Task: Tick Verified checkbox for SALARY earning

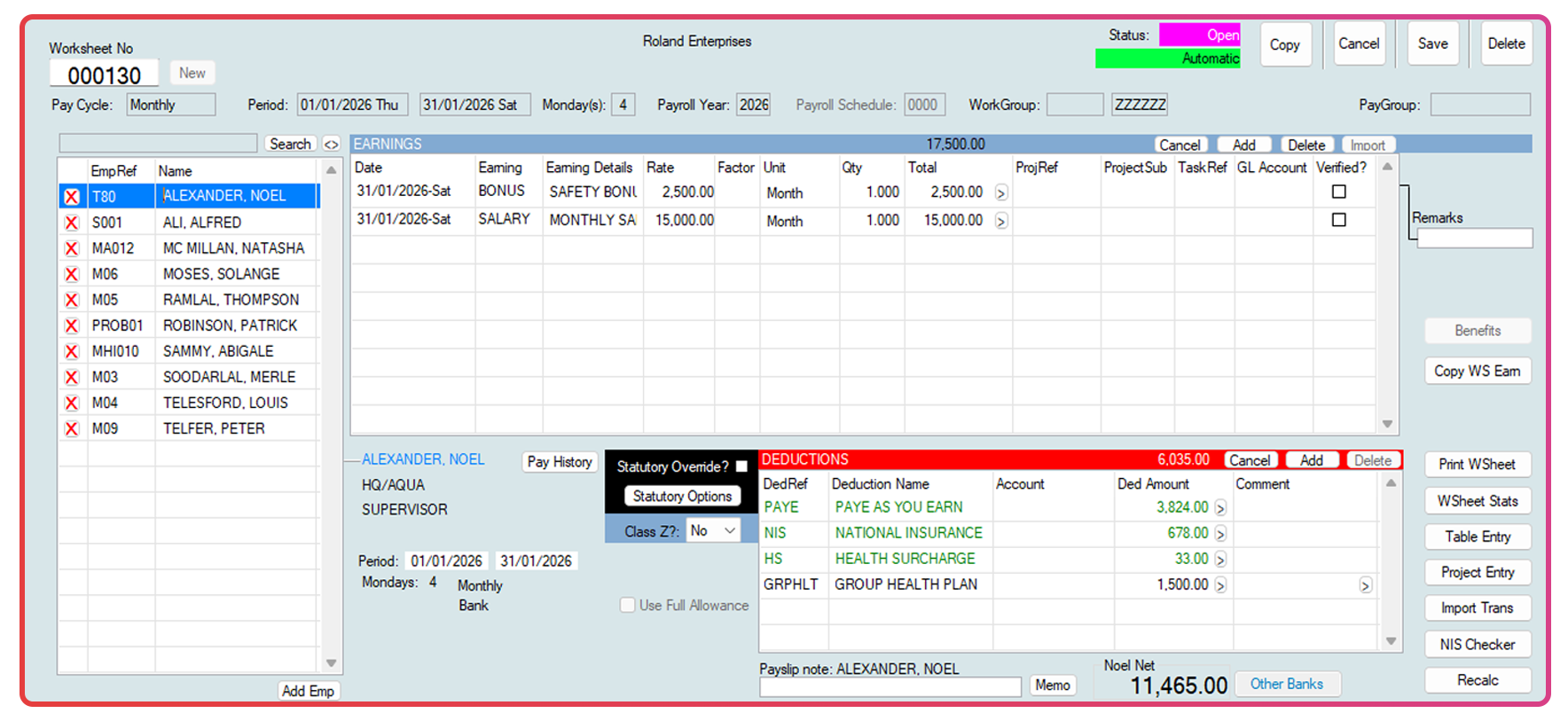Action: [x=1339, y=220]
